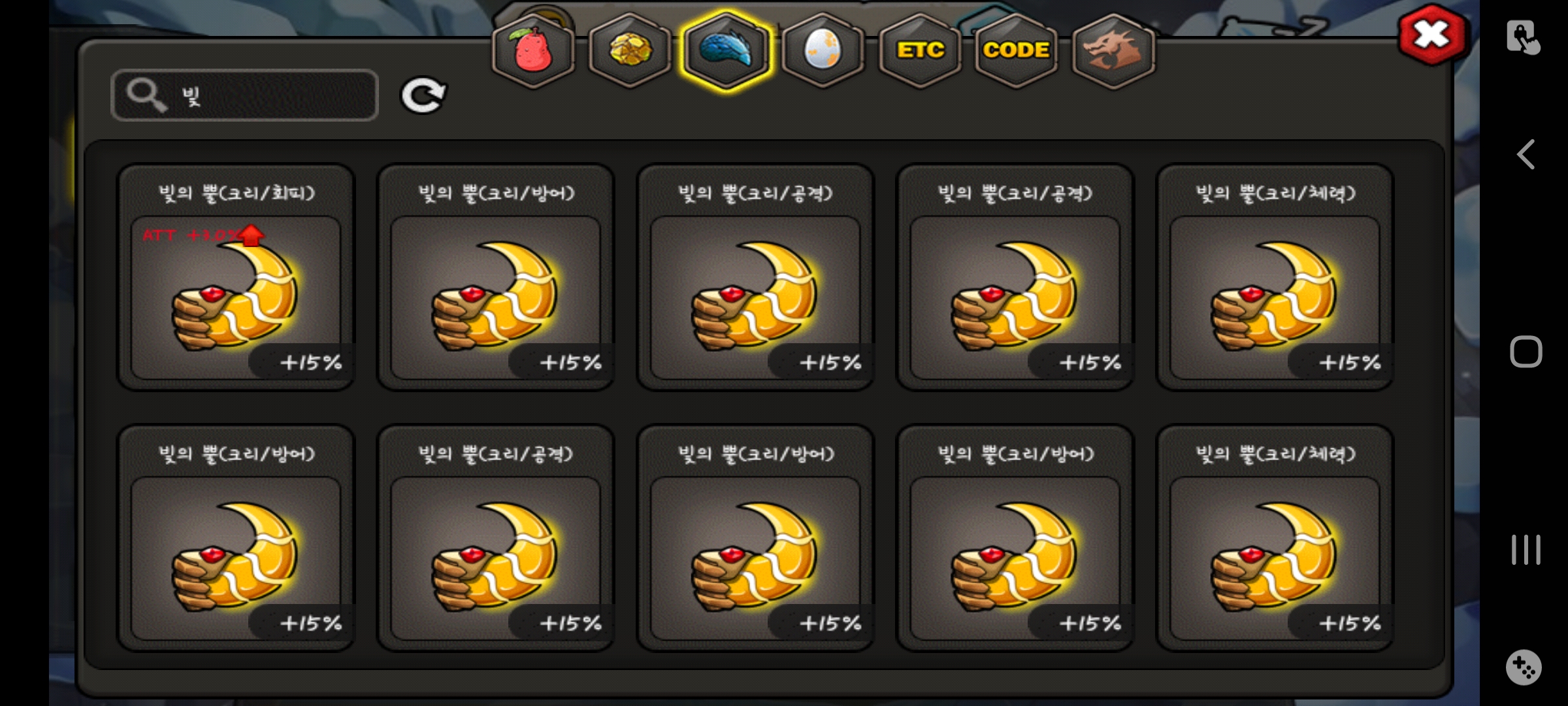Open the recent apps three-bar button

click(x=1526, y=549)
